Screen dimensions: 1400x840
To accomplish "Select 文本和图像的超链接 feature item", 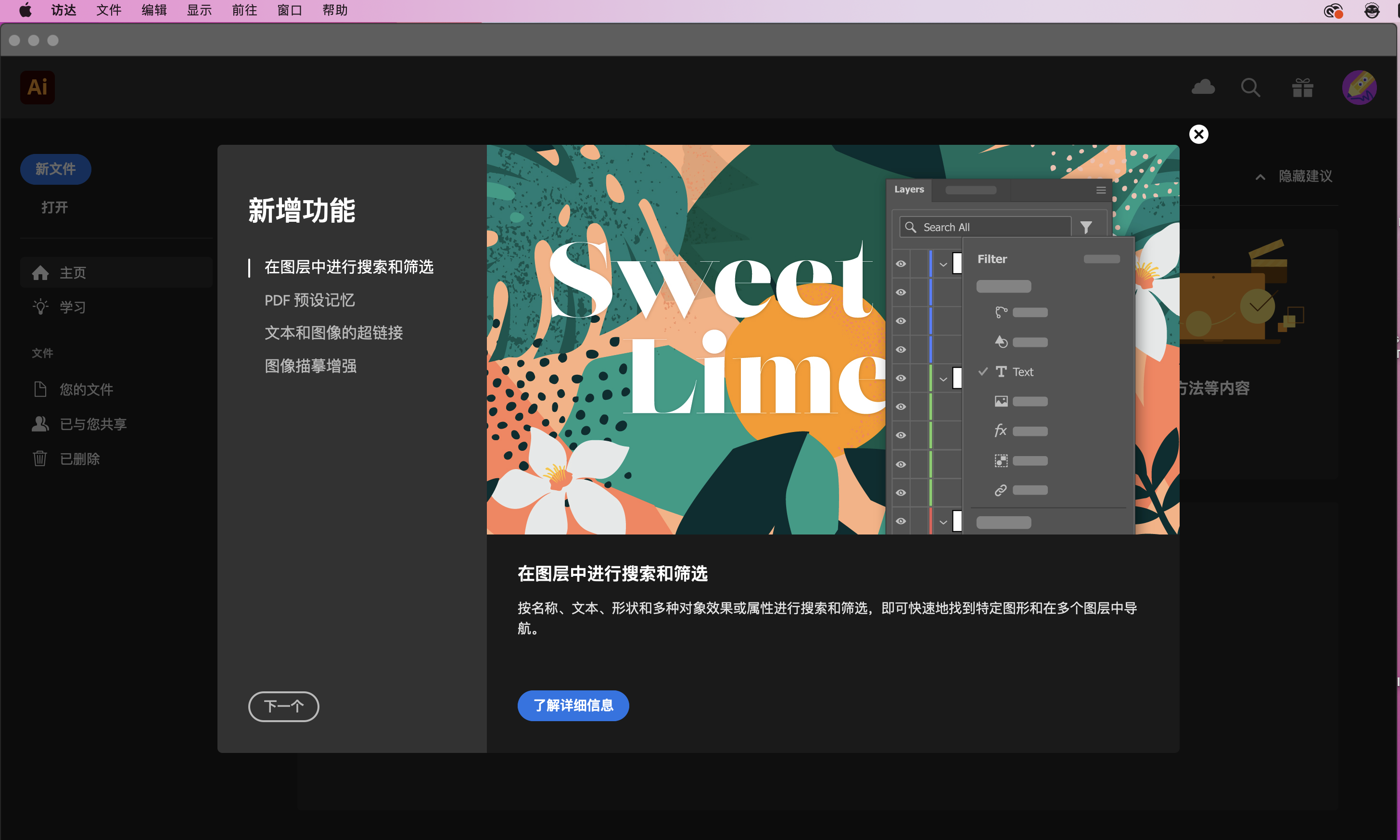I will coord(333,333).
